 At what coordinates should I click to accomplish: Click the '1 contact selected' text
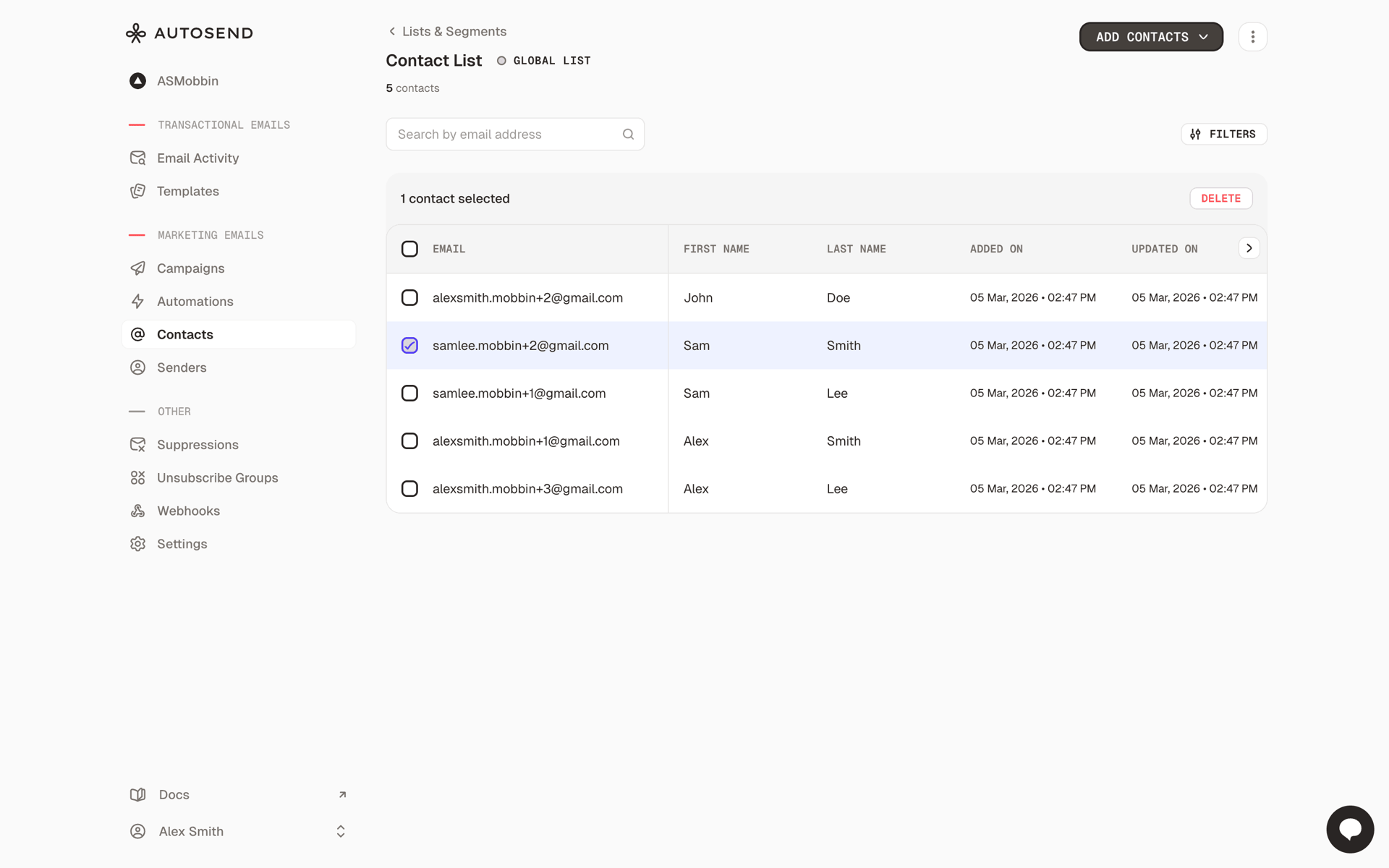455,198
